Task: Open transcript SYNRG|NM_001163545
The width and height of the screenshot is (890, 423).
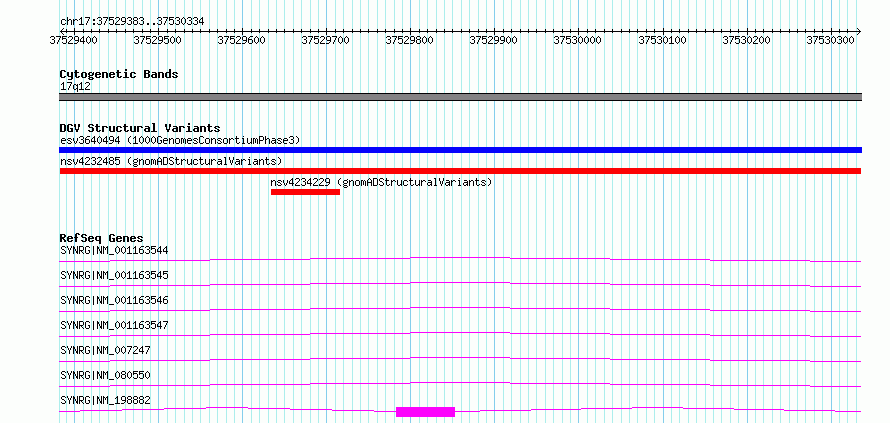Action: [114, 275]
